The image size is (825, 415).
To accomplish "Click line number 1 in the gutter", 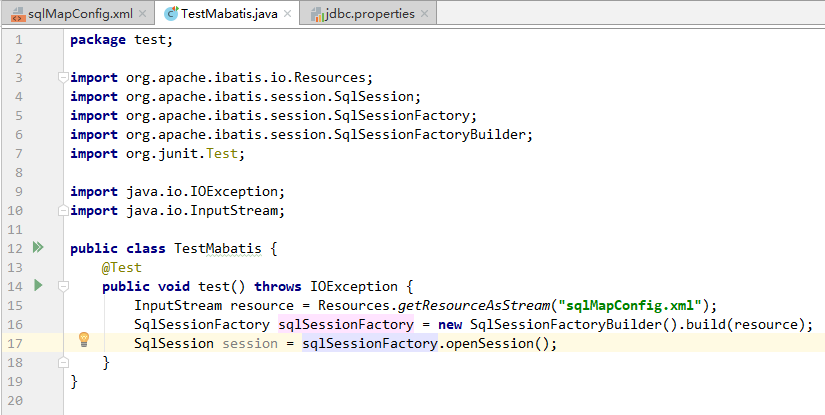I will [x=19, y=40].
